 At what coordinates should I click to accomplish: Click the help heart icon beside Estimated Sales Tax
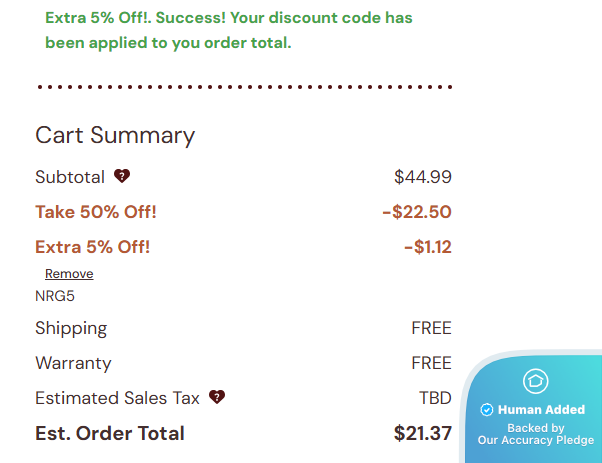click(x=217, y=397)
